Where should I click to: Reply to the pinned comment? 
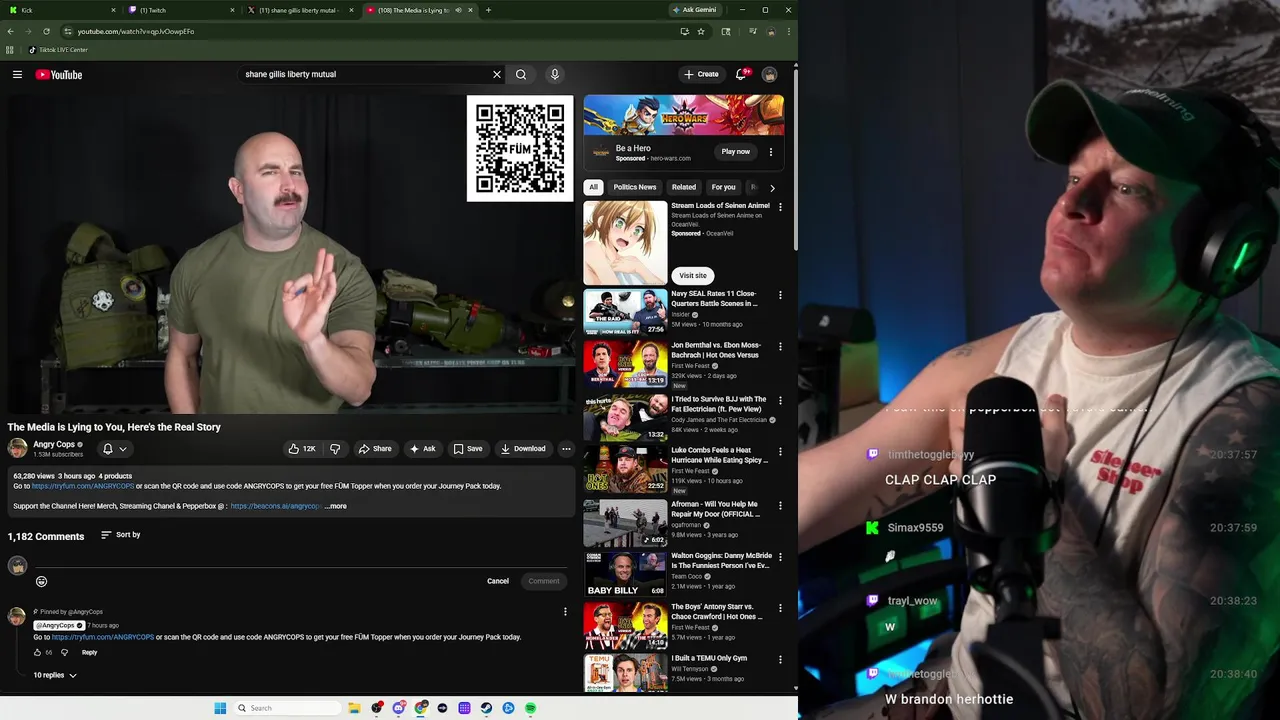90,653
